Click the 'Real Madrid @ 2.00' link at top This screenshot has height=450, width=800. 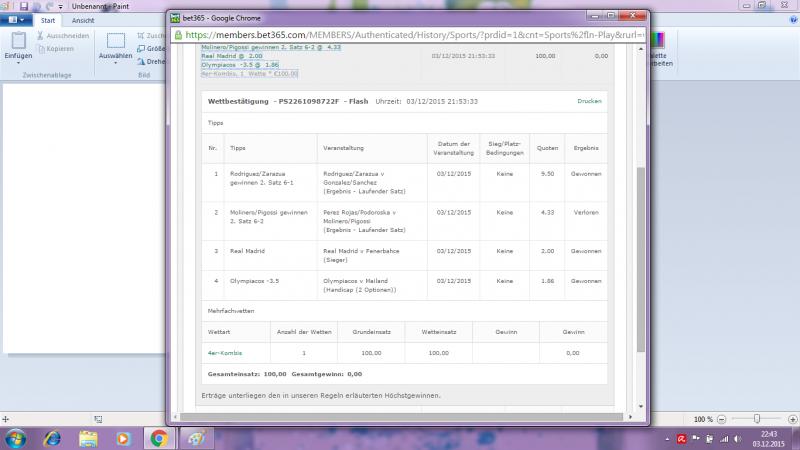pyautogui.click(x=232, y=56)
